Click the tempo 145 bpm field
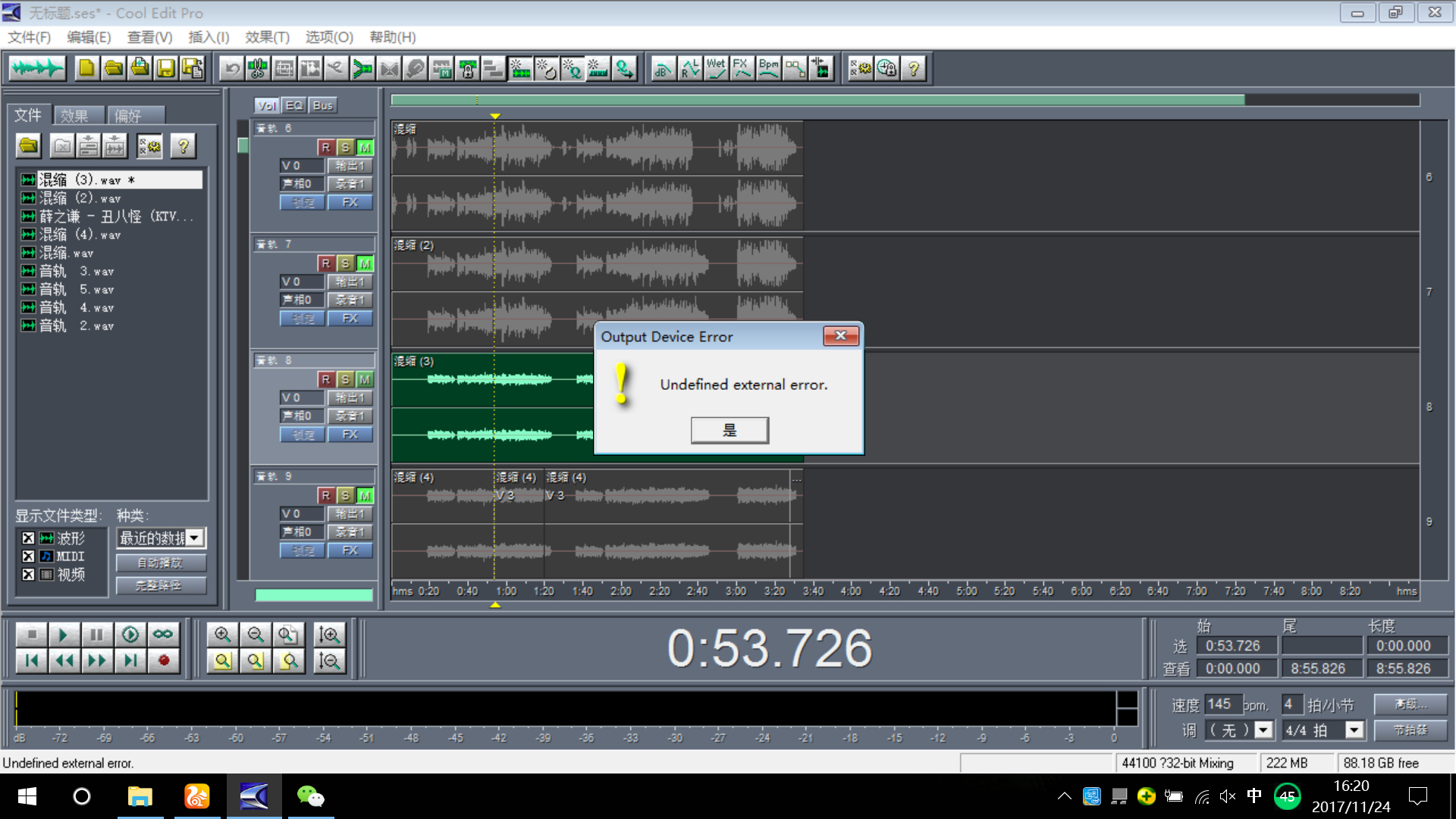1456x819 pixels. pyautogui.click(x=1222, y=704)
